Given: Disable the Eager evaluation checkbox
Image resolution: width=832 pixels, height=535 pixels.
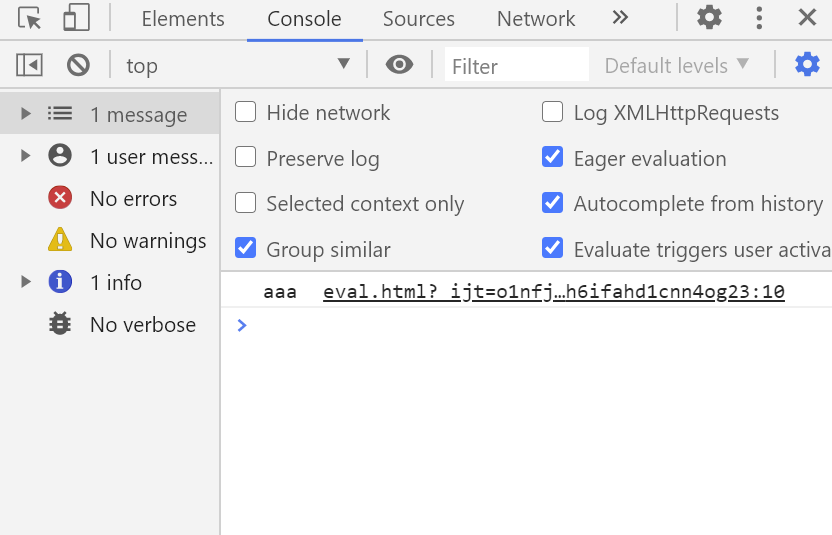Looking at the screenshot, I should tap(552, 157).
